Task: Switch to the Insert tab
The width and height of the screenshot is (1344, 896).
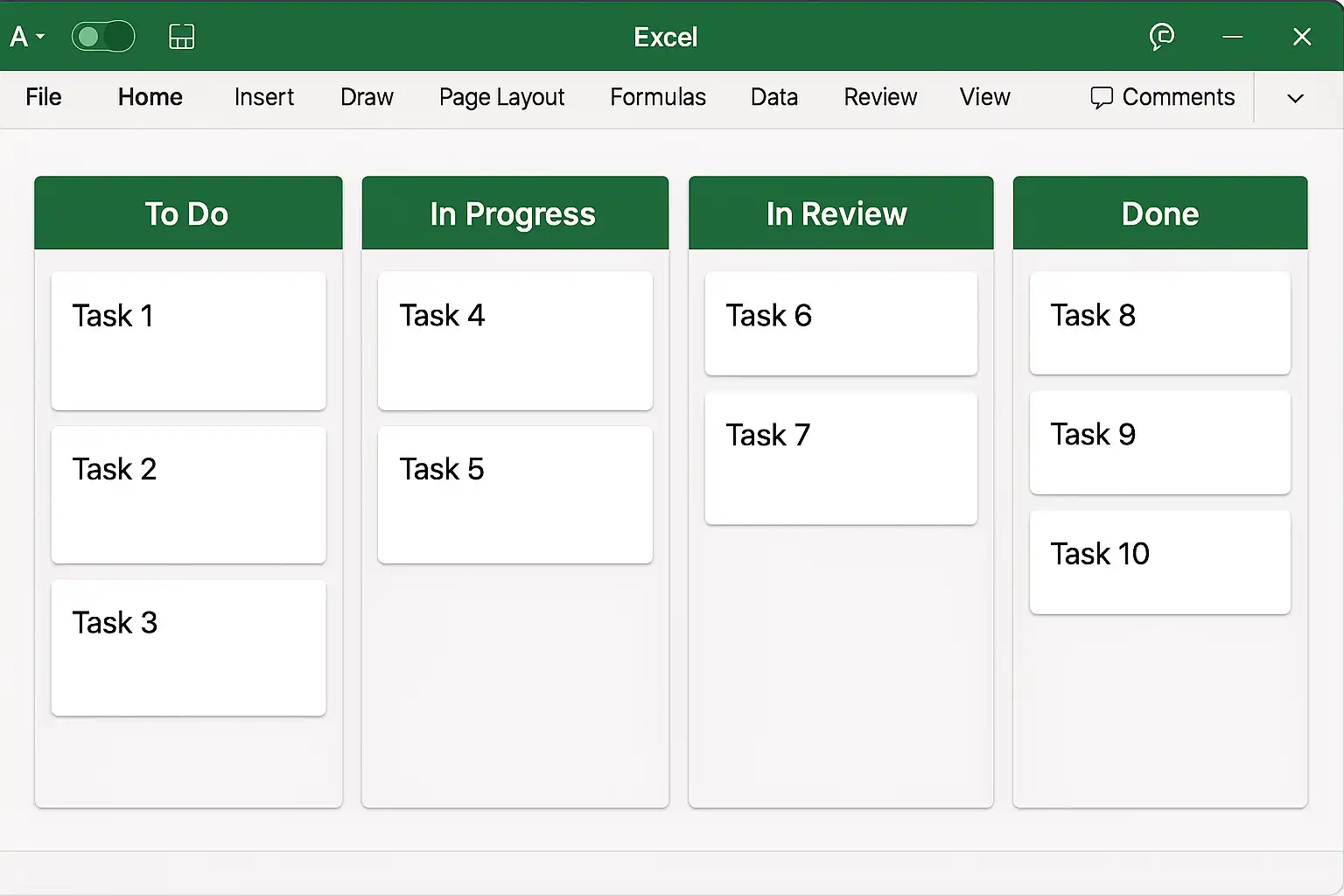Action: point(263,97)
